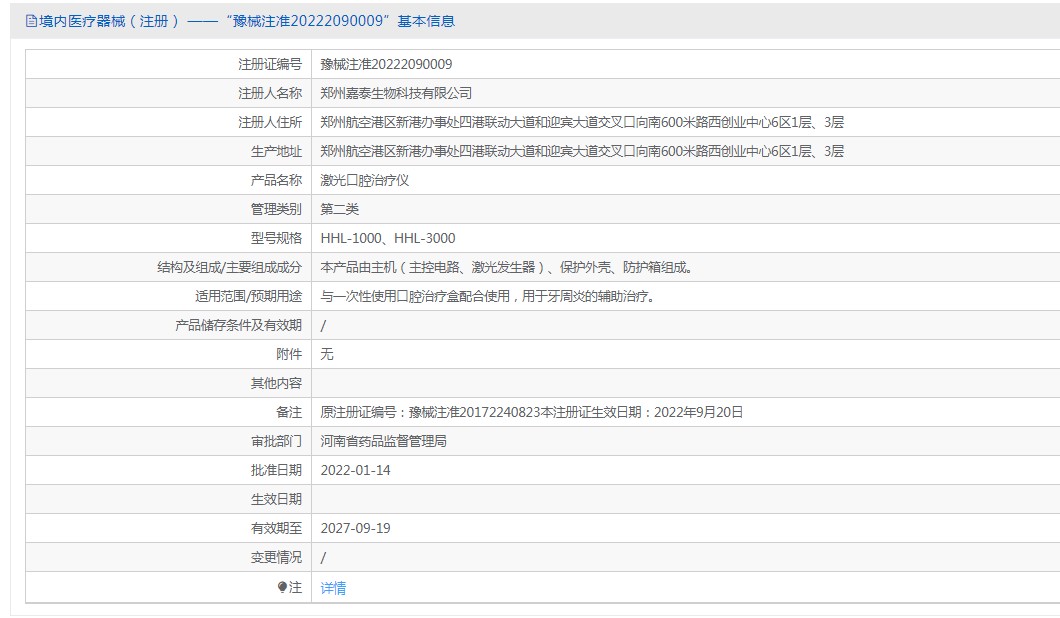Select the 本产品由主机 composition text
The image size is (1060, 618).
(508, 268)
